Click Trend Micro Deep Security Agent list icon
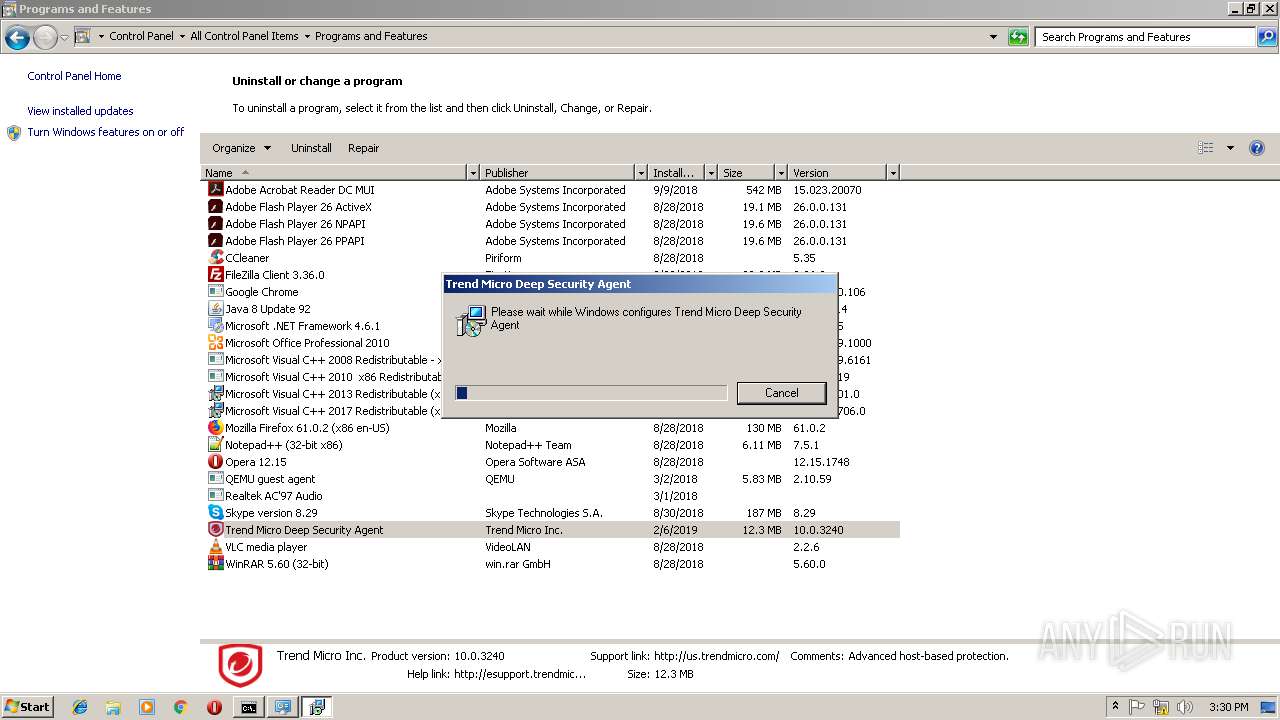 [x=214, y=529]
